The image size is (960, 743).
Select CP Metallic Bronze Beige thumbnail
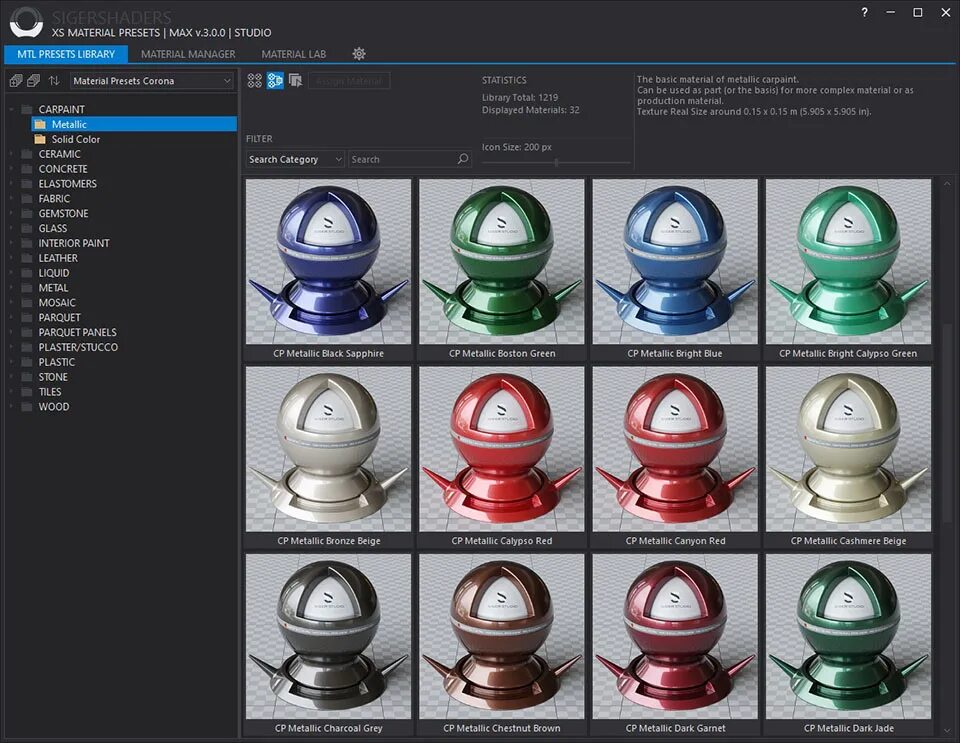[329, 449]
